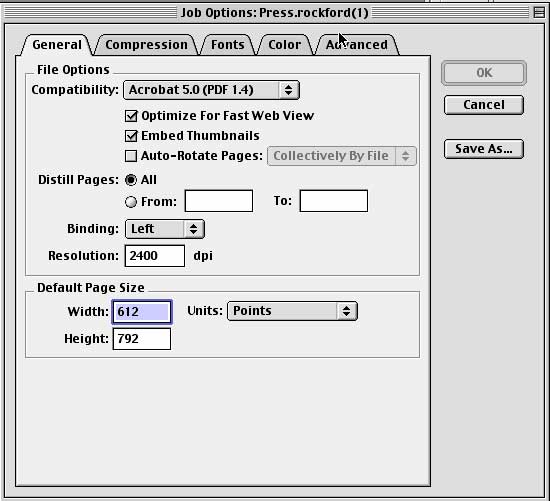
Task: Switch to the Fonts tab
Action: coord(228,45)
